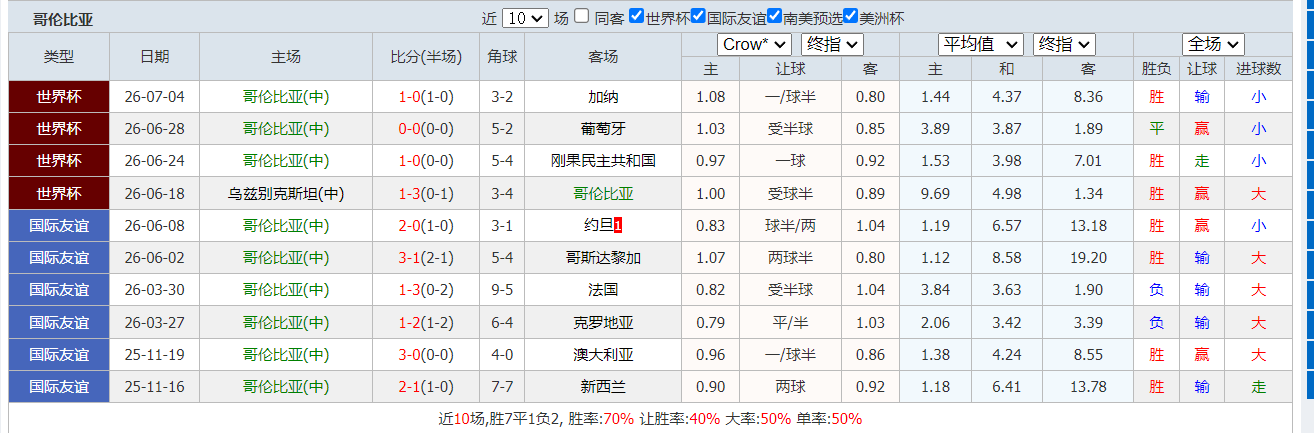This screenshot has width=1314, height=433.
Task: Open the 终指 dropdown next to Crow*
Action: [832, 44]
